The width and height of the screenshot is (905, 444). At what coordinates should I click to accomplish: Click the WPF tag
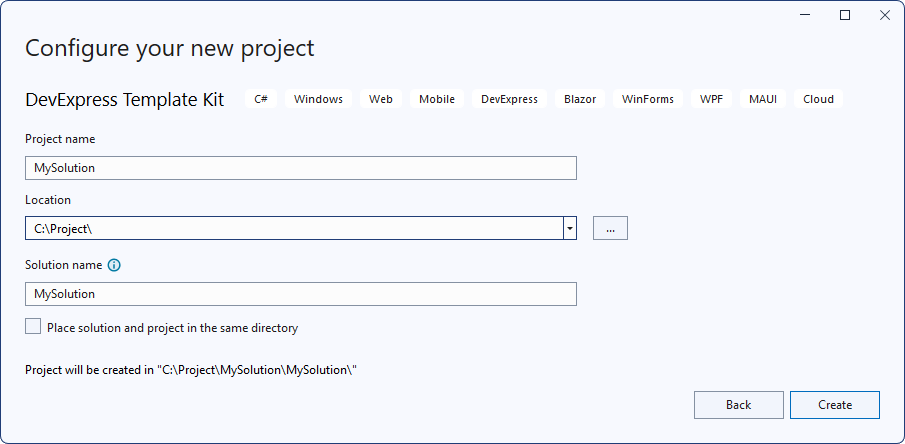coord(712,99)
